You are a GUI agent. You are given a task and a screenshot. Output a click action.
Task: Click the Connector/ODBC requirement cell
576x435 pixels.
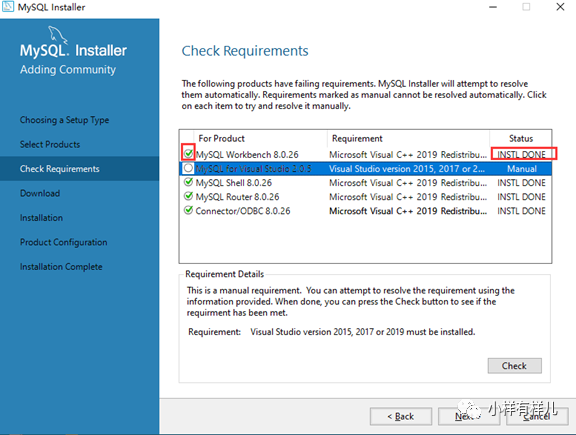coord(408,211)
